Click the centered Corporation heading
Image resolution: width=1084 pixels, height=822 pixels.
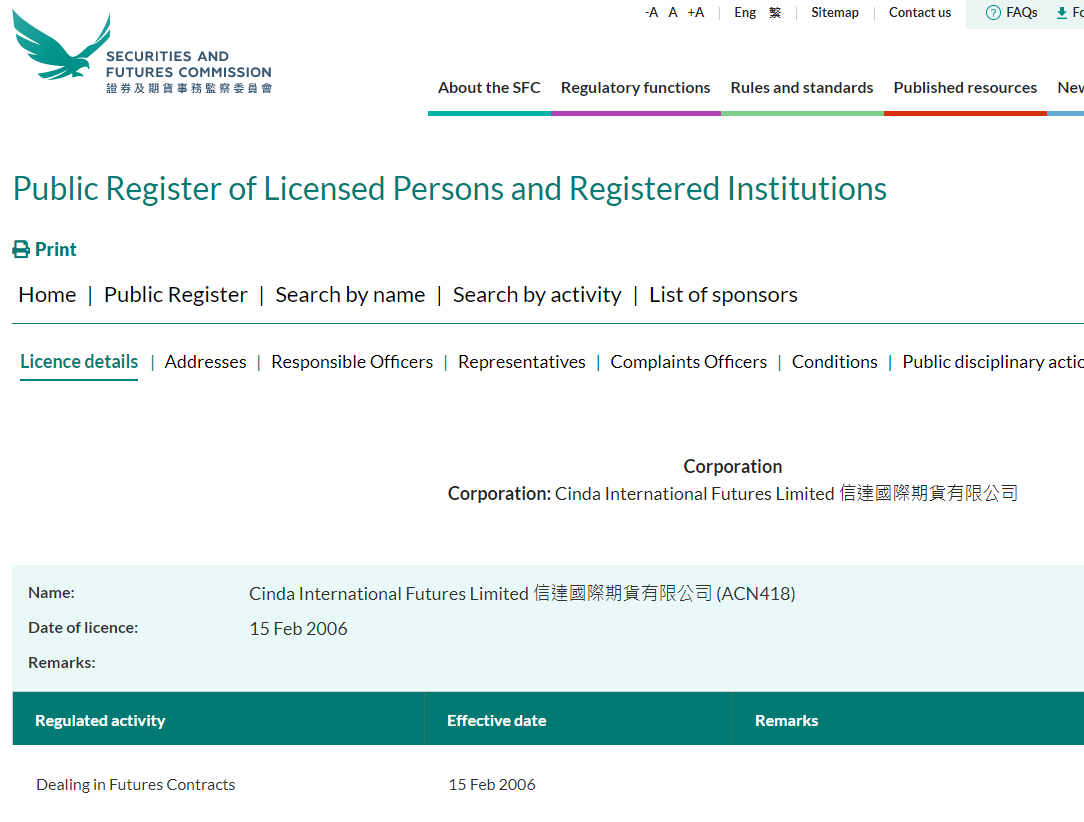pyautogui.click(x=733, y=467)
